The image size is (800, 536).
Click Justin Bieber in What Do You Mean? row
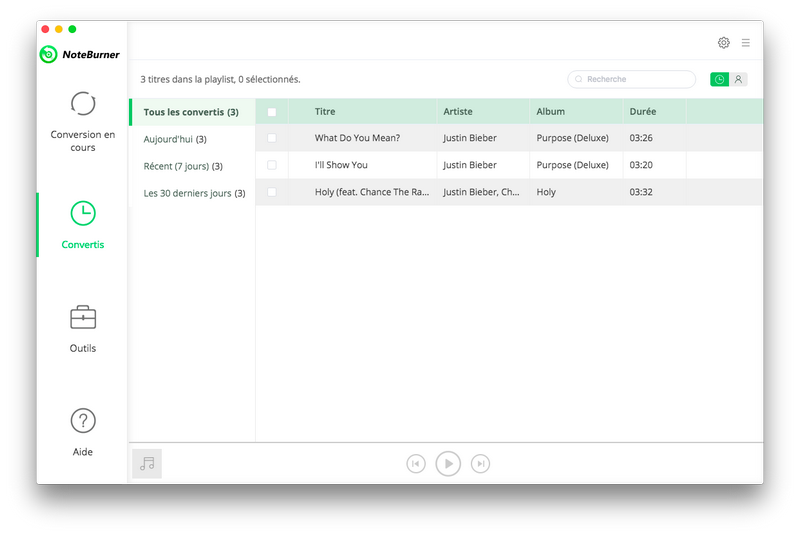click(469, 138)
